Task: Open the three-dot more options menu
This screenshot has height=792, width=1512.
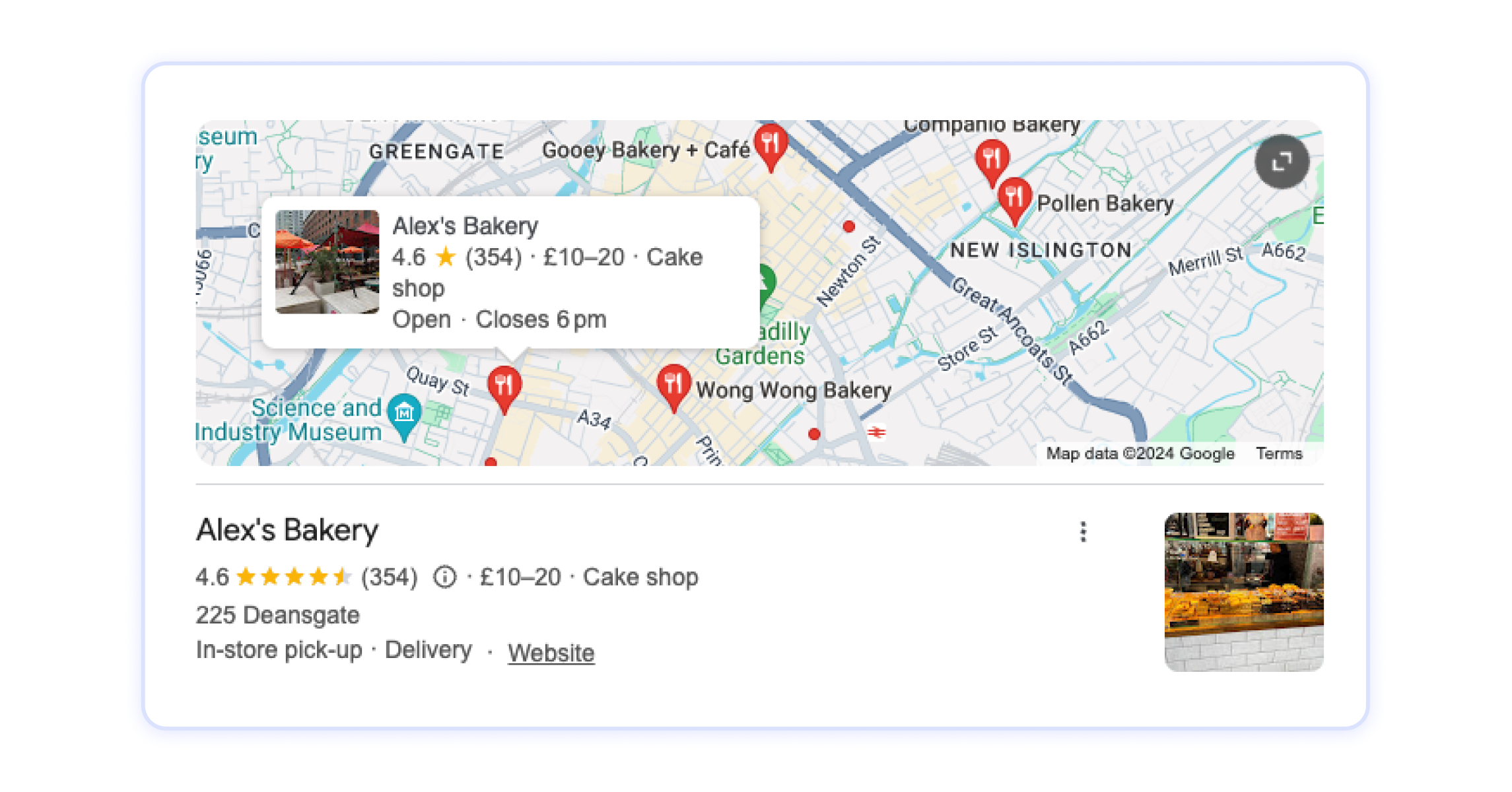Action: tap(1083, 531)
